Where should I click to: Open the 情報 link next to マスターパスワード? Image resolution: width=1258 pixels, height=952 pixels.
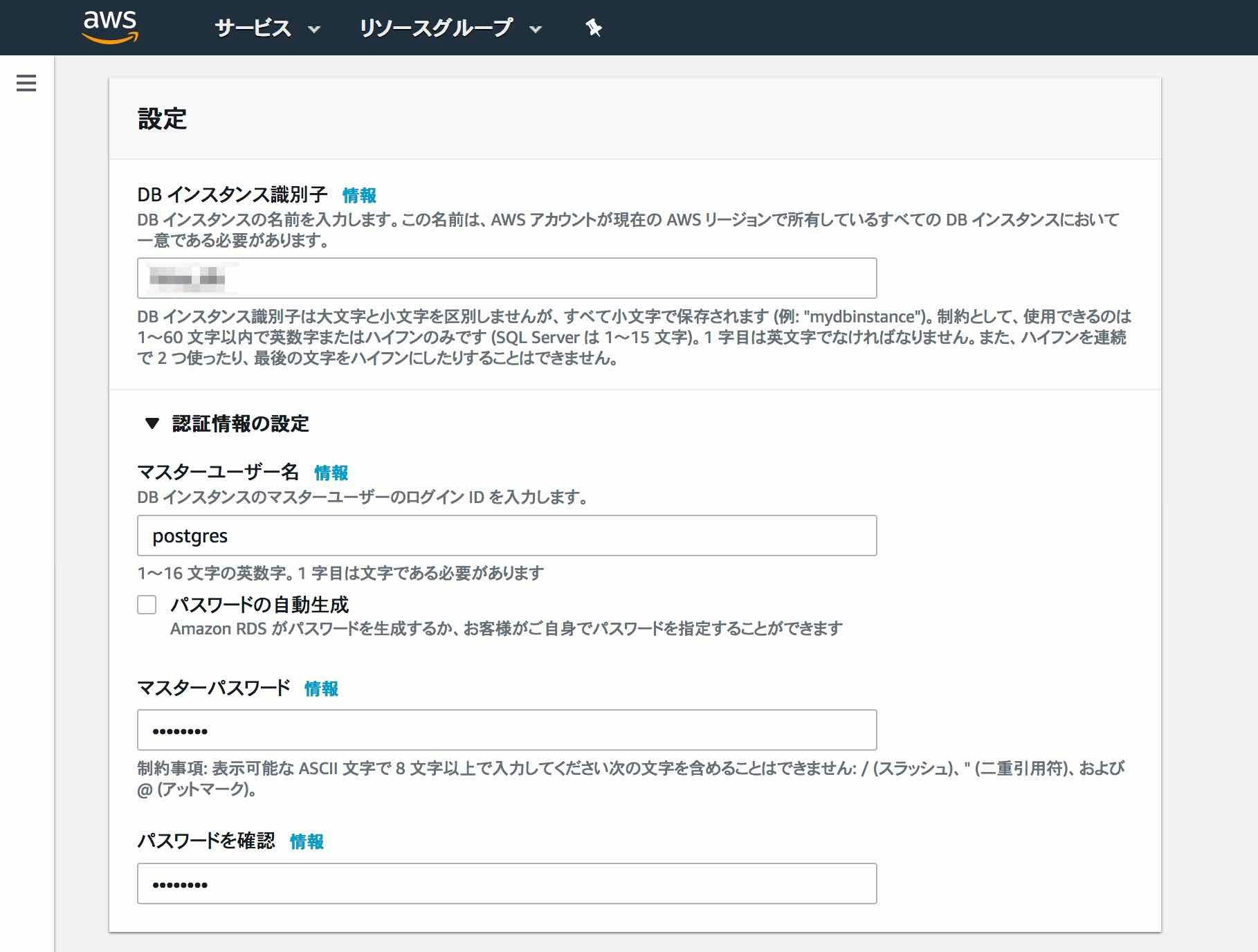pyautogui.click(x=321, y=689)
